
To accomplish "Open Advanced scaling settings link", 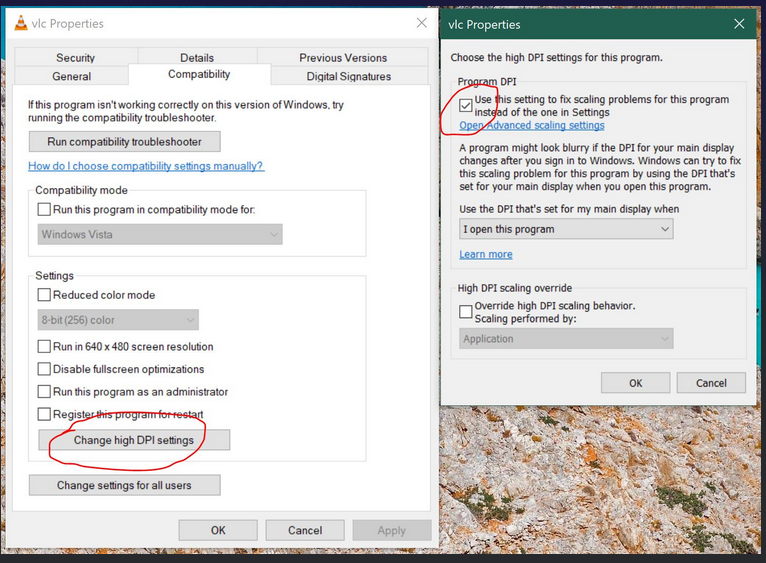I will point(532,126).
